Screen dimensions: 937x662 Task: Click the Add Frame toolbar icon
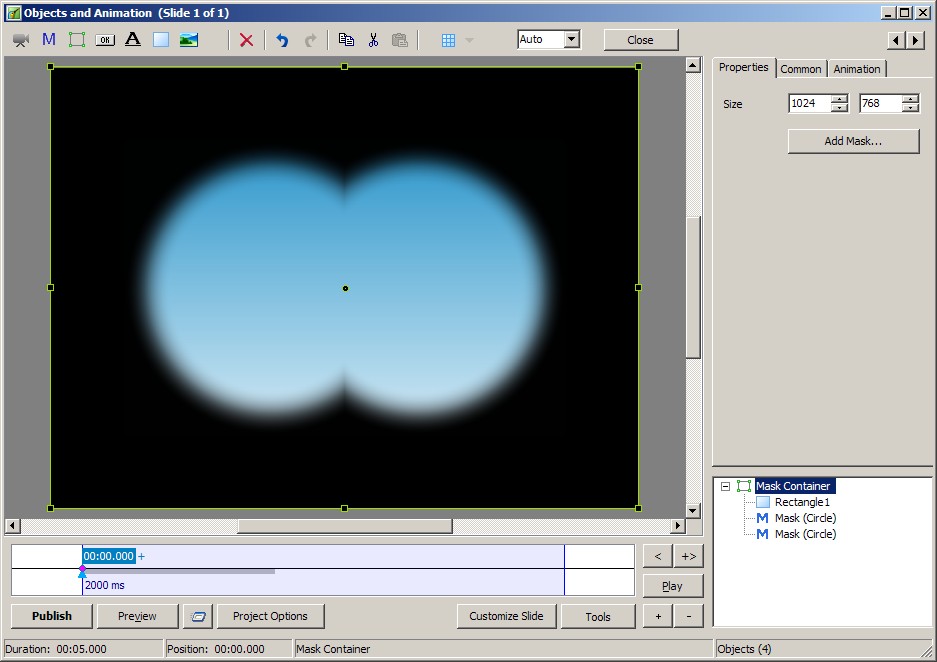pyautogui.click(x=77, y=40)
